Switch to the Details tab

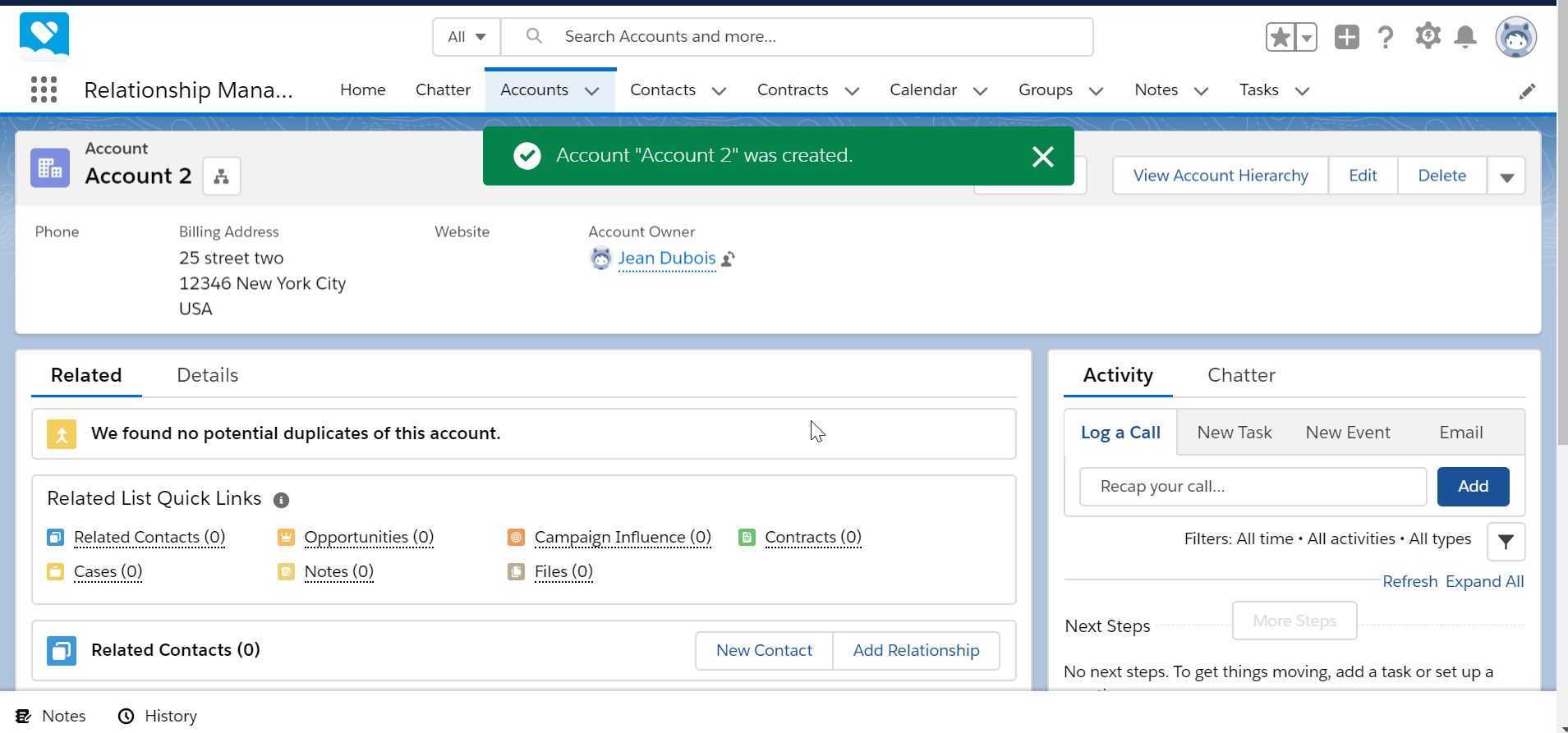tap(208, 375)
